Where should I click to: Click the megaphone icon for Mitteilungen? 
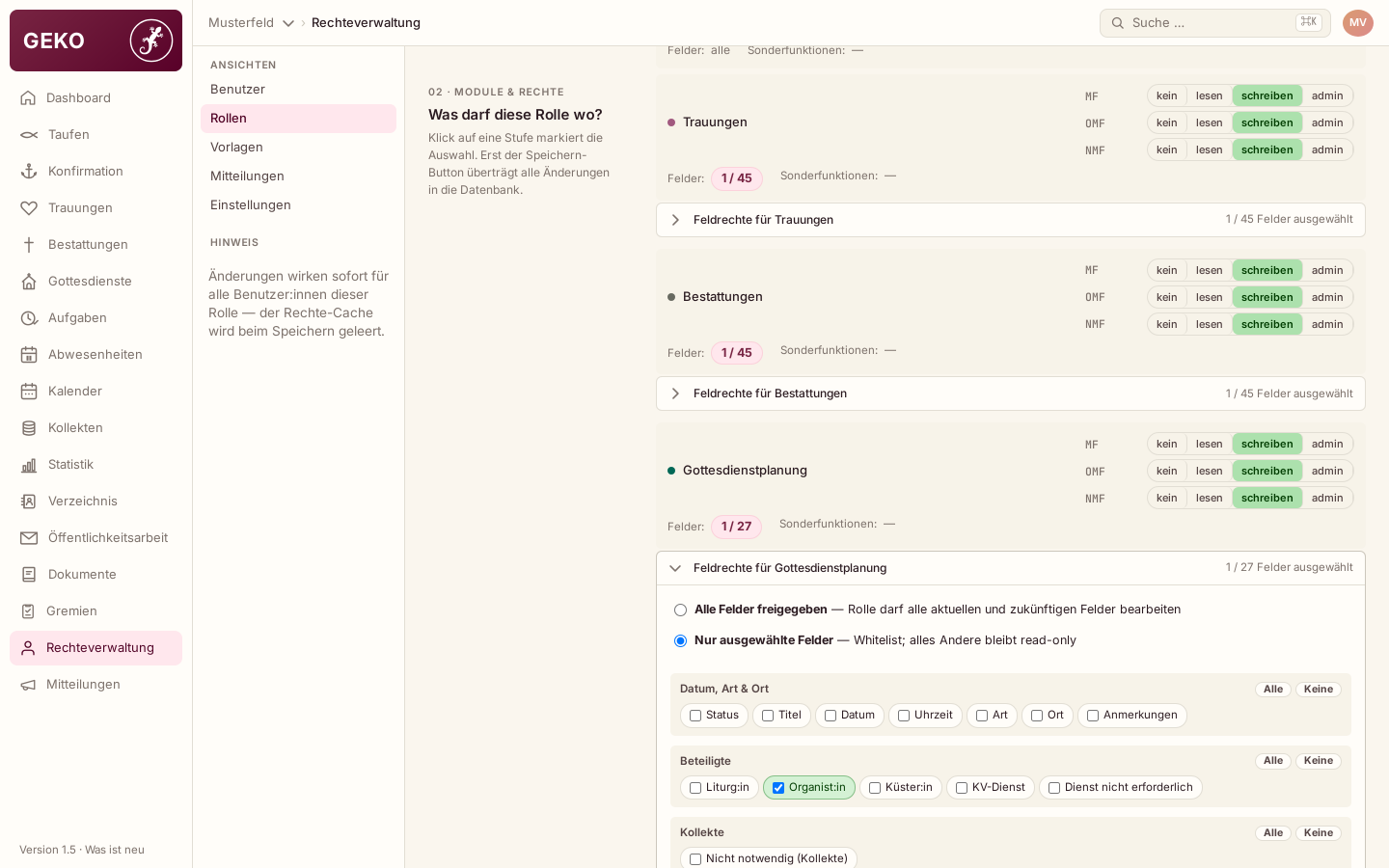pos(28,685)
